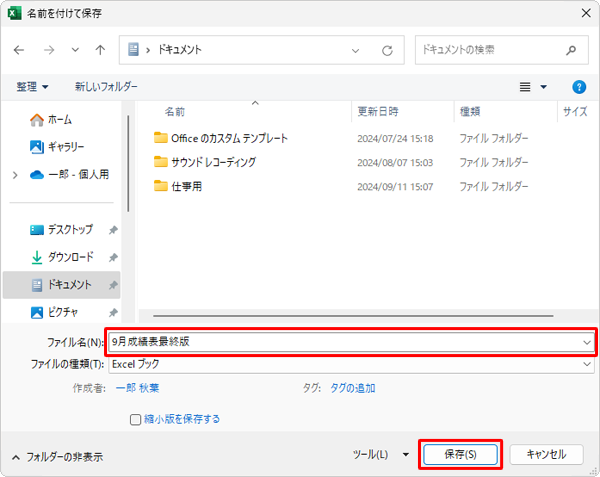Image resolution: width=600 pixels, height=477 pixels.
Task: Click the ドキュメントの検索 search box
Action: point(502,50)
